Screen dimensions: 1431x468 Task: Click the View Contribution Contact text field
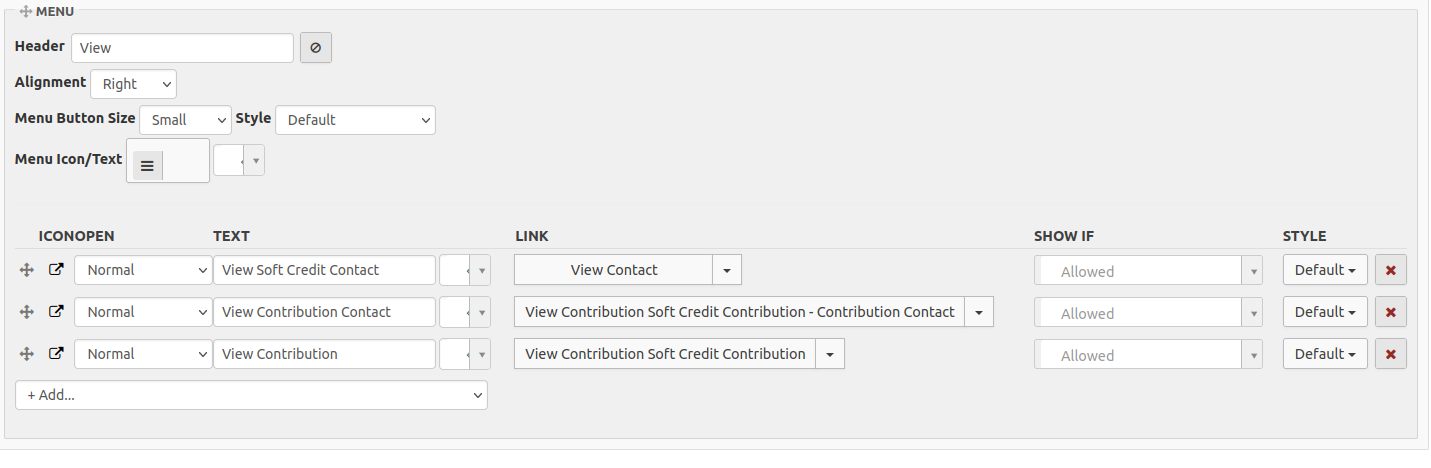[324, 312]
